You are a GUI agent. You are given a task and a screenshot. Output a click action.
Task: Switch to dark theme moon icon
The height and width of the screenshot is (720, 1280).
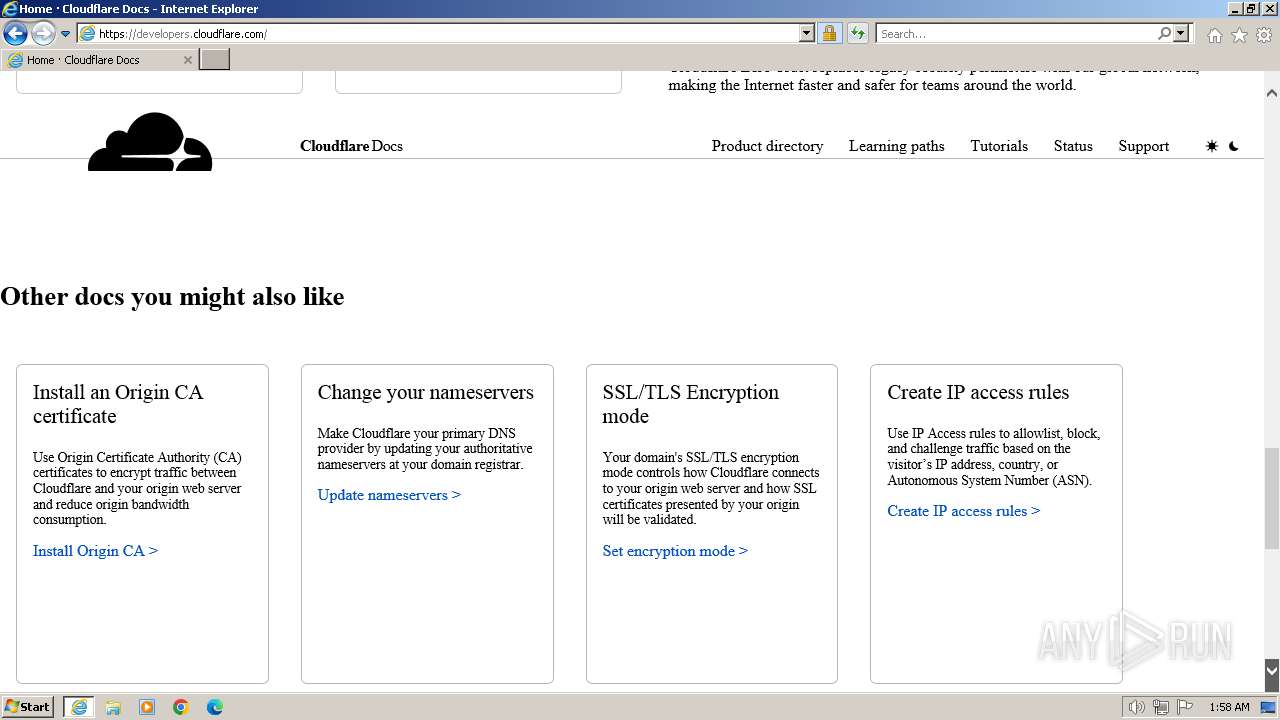[1234, 146]
